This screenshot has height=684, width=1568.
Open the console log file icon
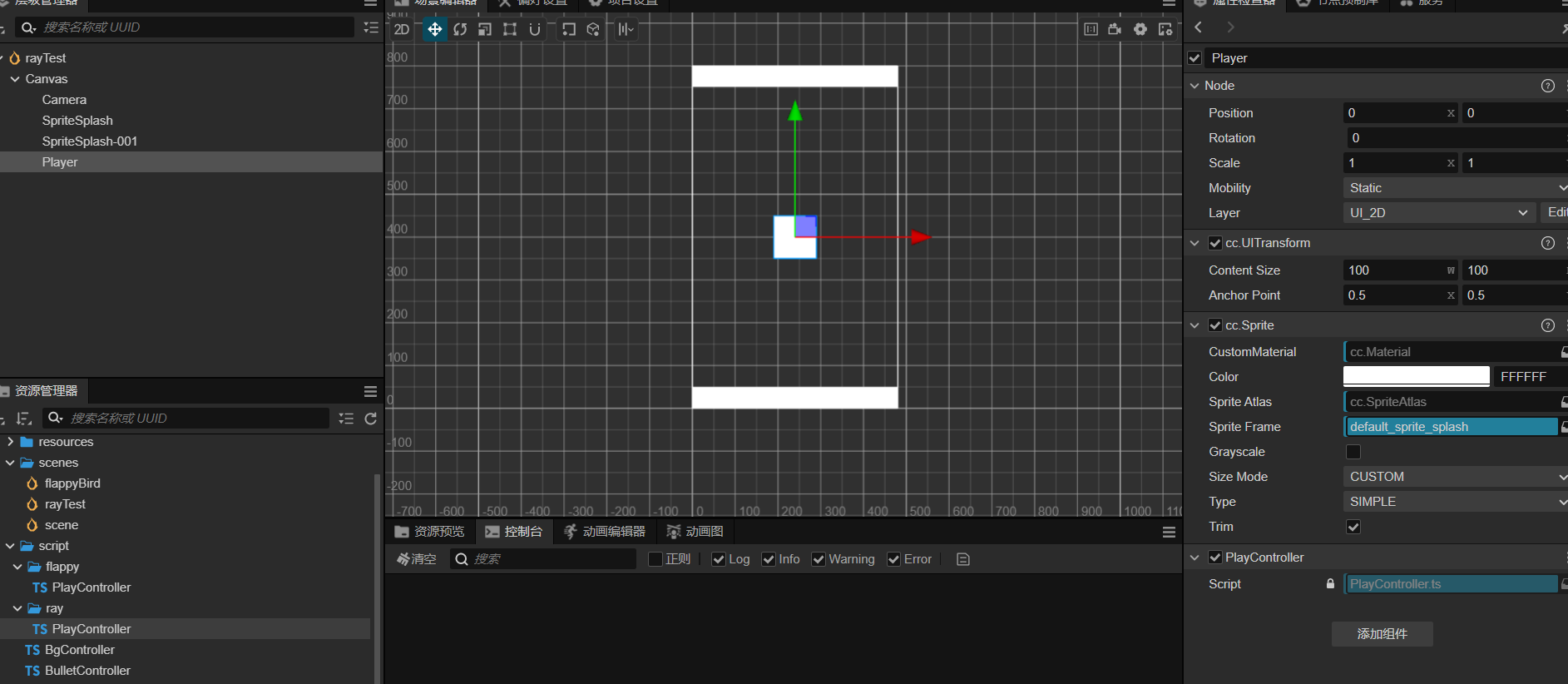click(x=963, y=559)
